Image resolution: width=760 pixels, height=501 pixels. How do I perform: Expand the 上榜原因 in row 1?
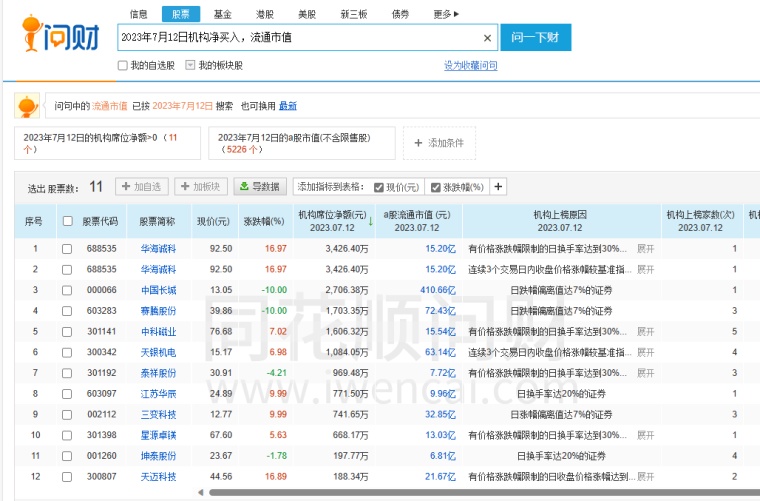click(646, 249)
